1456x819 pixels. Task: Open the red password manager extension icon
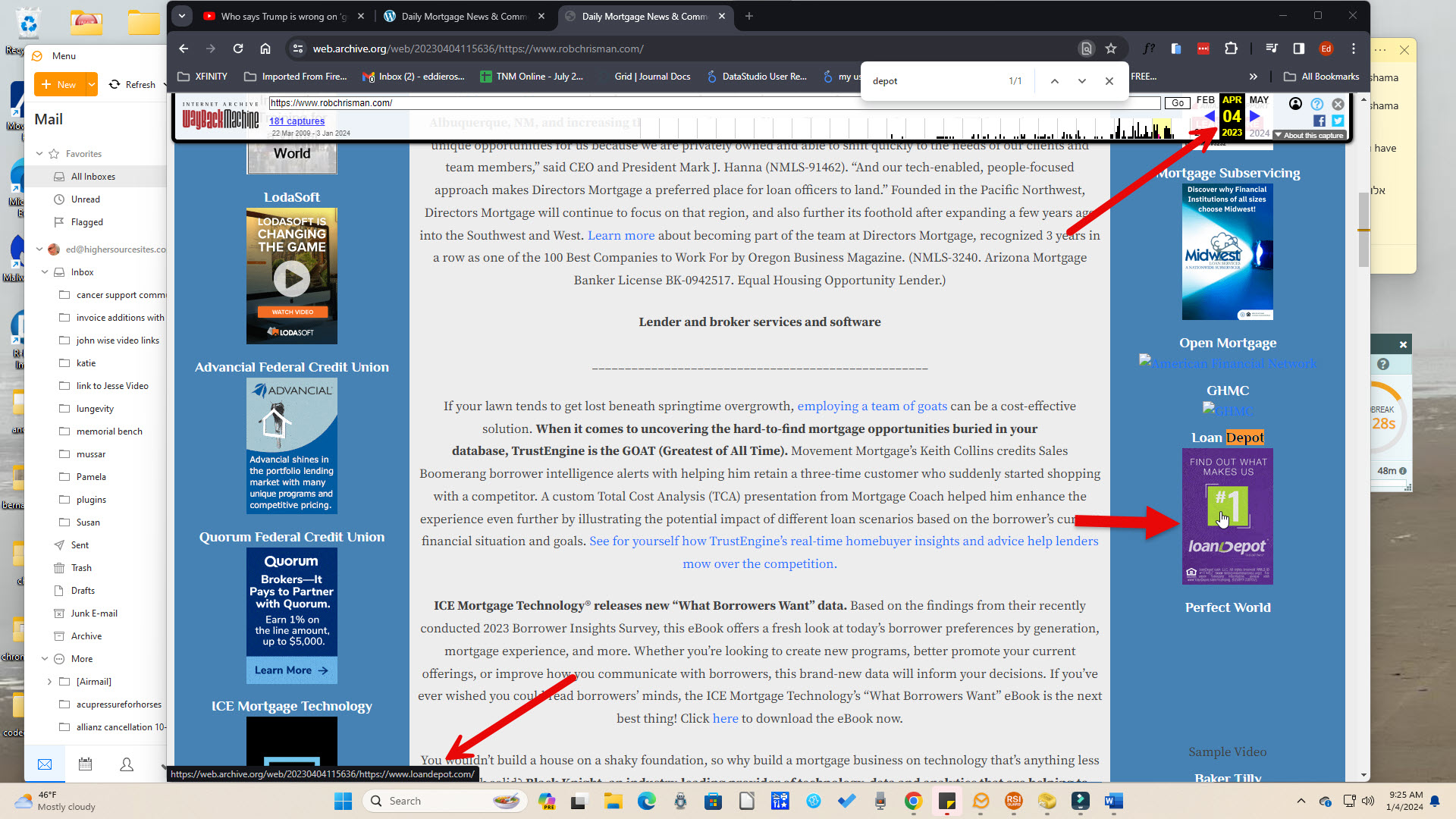click(1203, 49)
